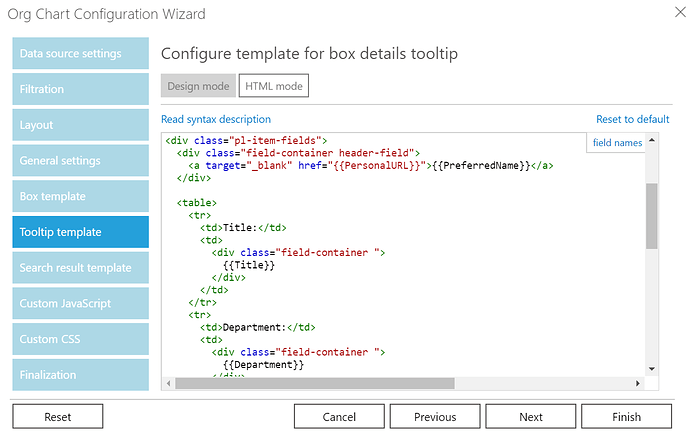Select General settings in sidebar
The image size is (690, 434).
coord(80,161)
